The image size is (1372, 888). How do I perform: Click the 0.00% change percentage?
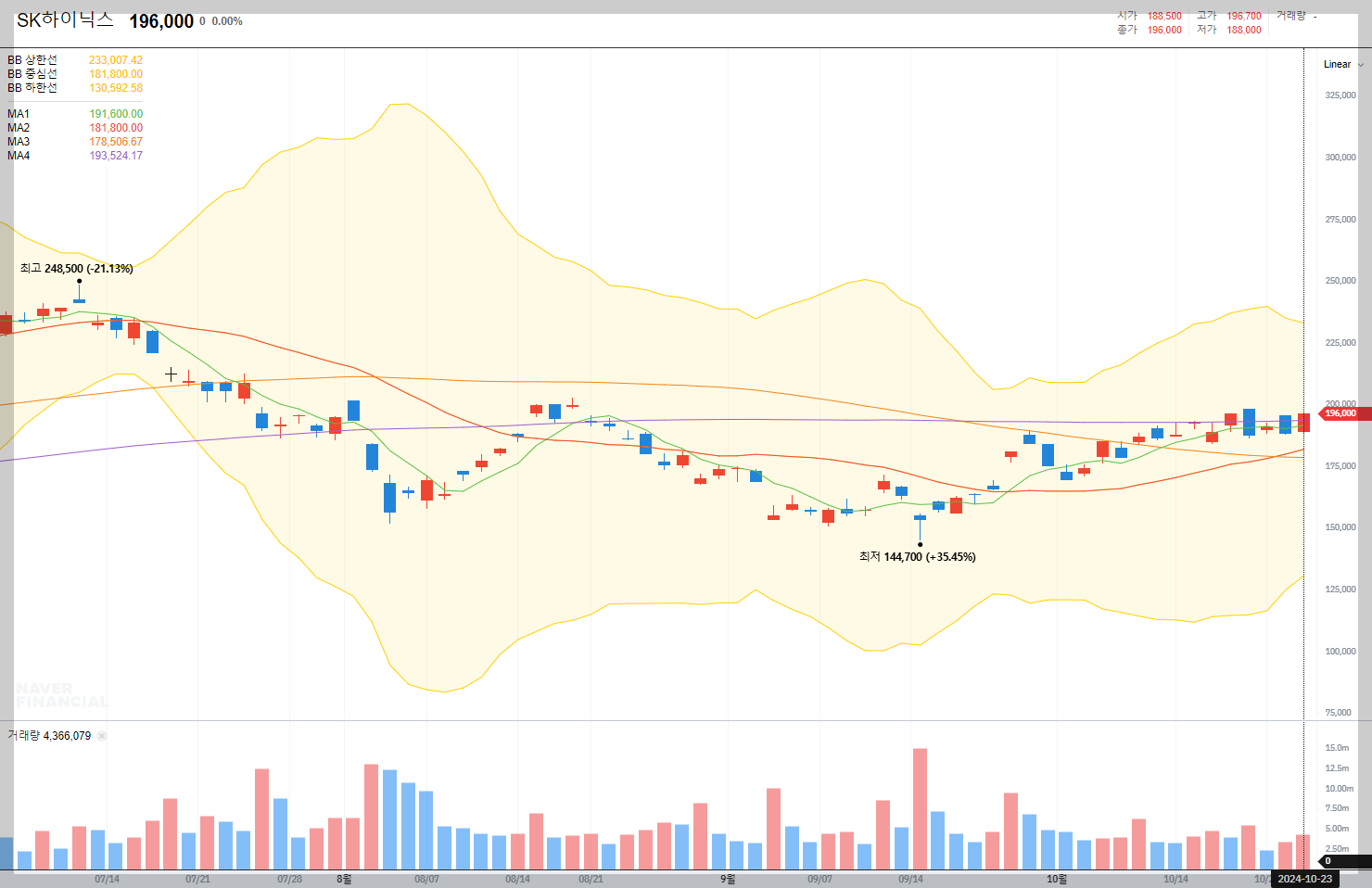click(x=227, y=21)
